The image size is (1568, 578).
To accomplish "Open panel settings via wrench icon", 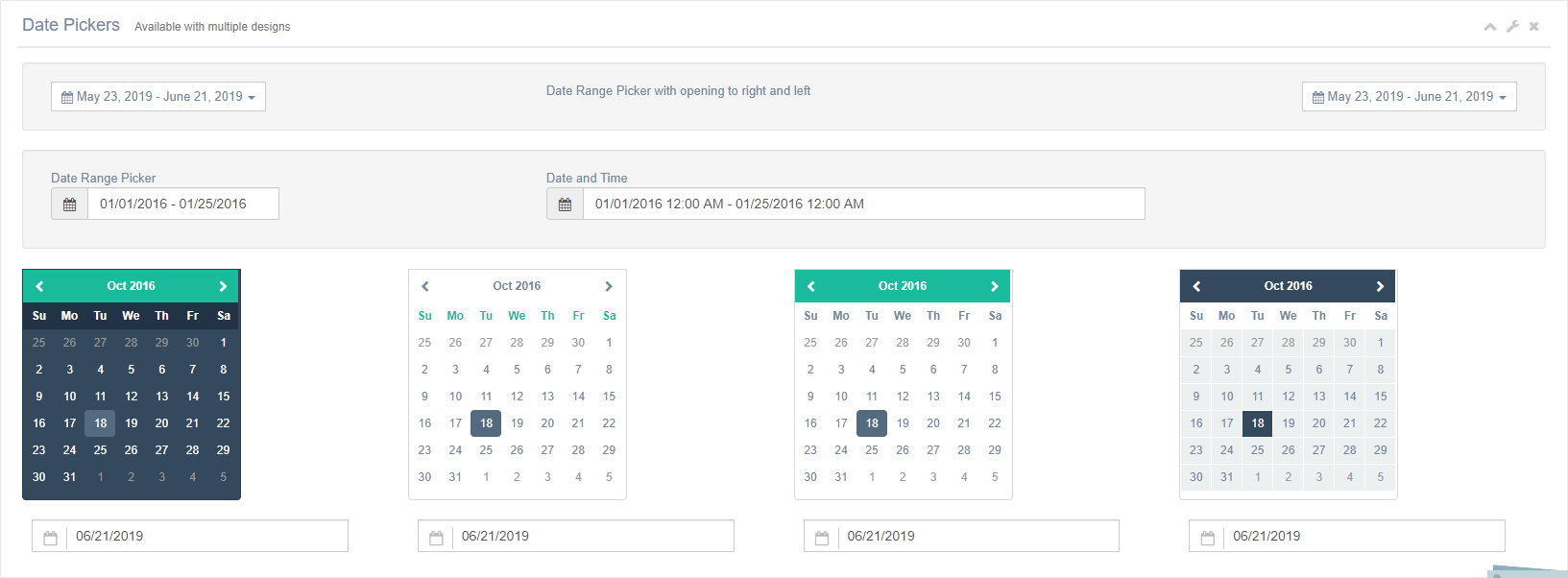I will pyautogui.click(x=1512, y=27).
